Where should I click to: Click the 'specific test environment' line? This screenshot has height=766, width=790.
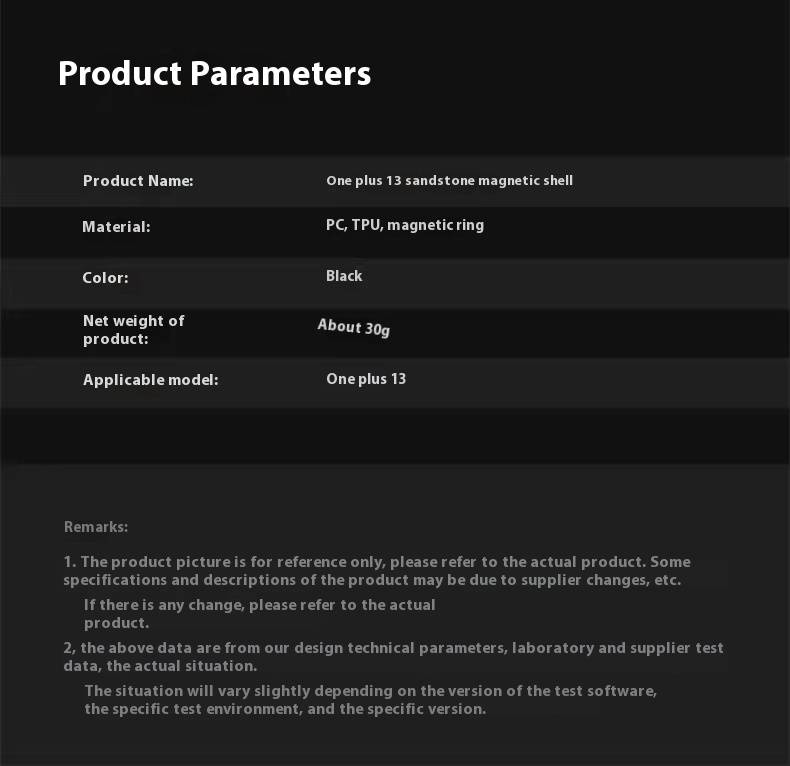pos(285,709)
